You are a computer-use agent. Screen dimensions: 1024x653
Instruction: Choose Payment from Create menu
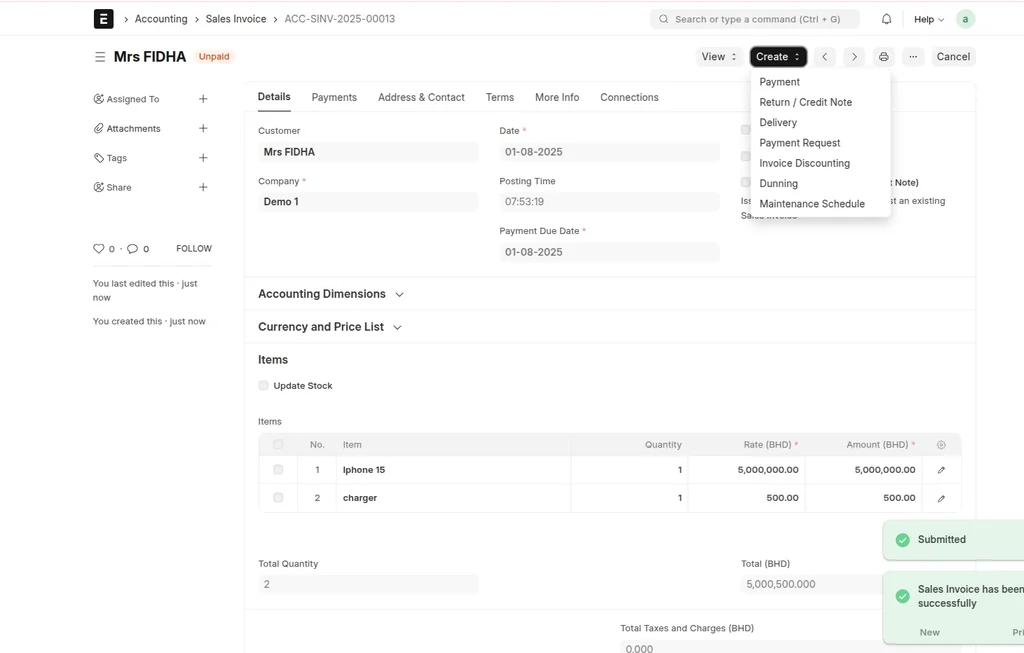click(x=780, y=82)
